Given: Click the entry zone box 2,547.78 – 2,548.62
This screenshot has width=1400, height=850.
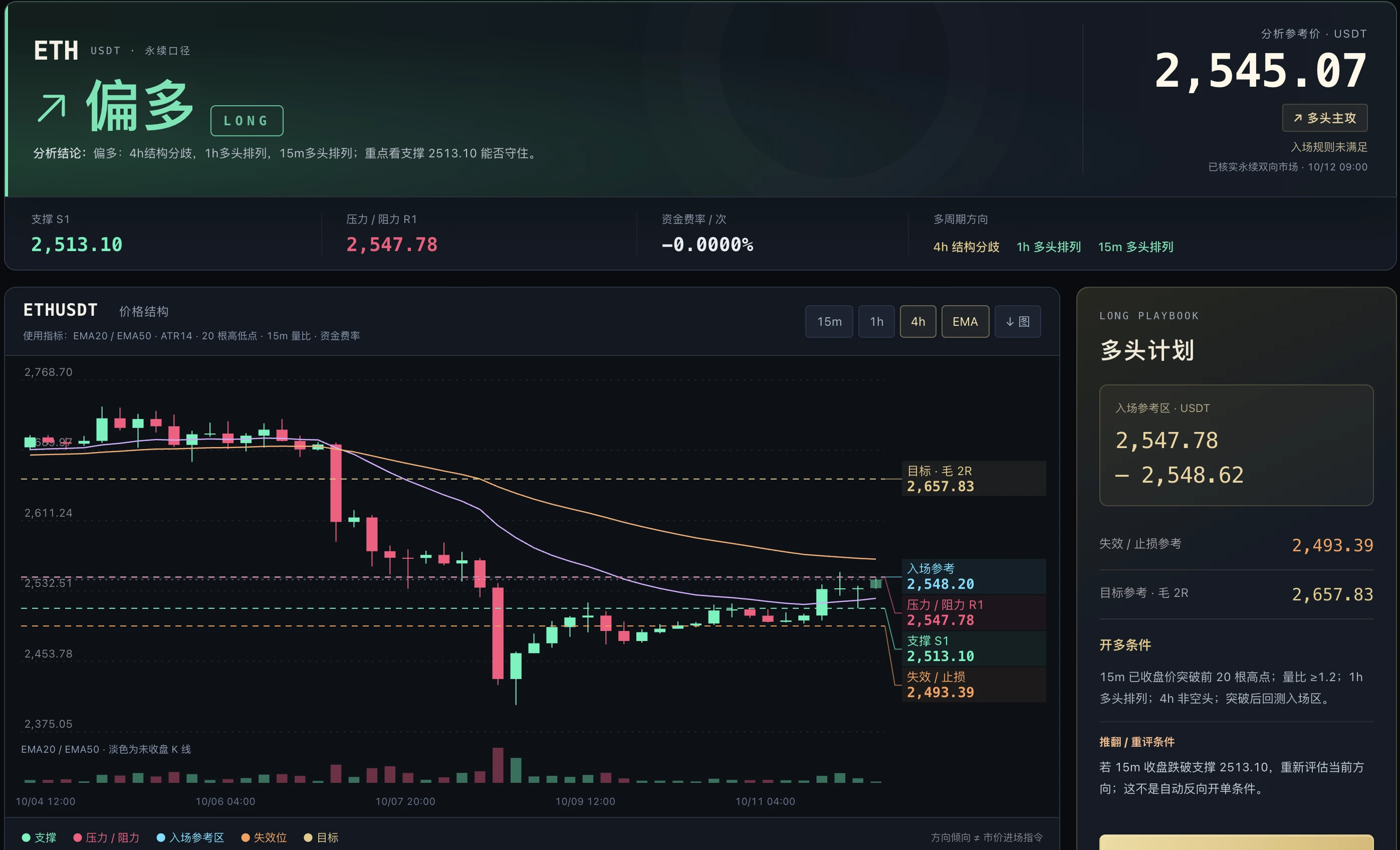Looking at the screenshot, I should (x=1236, y=445).
